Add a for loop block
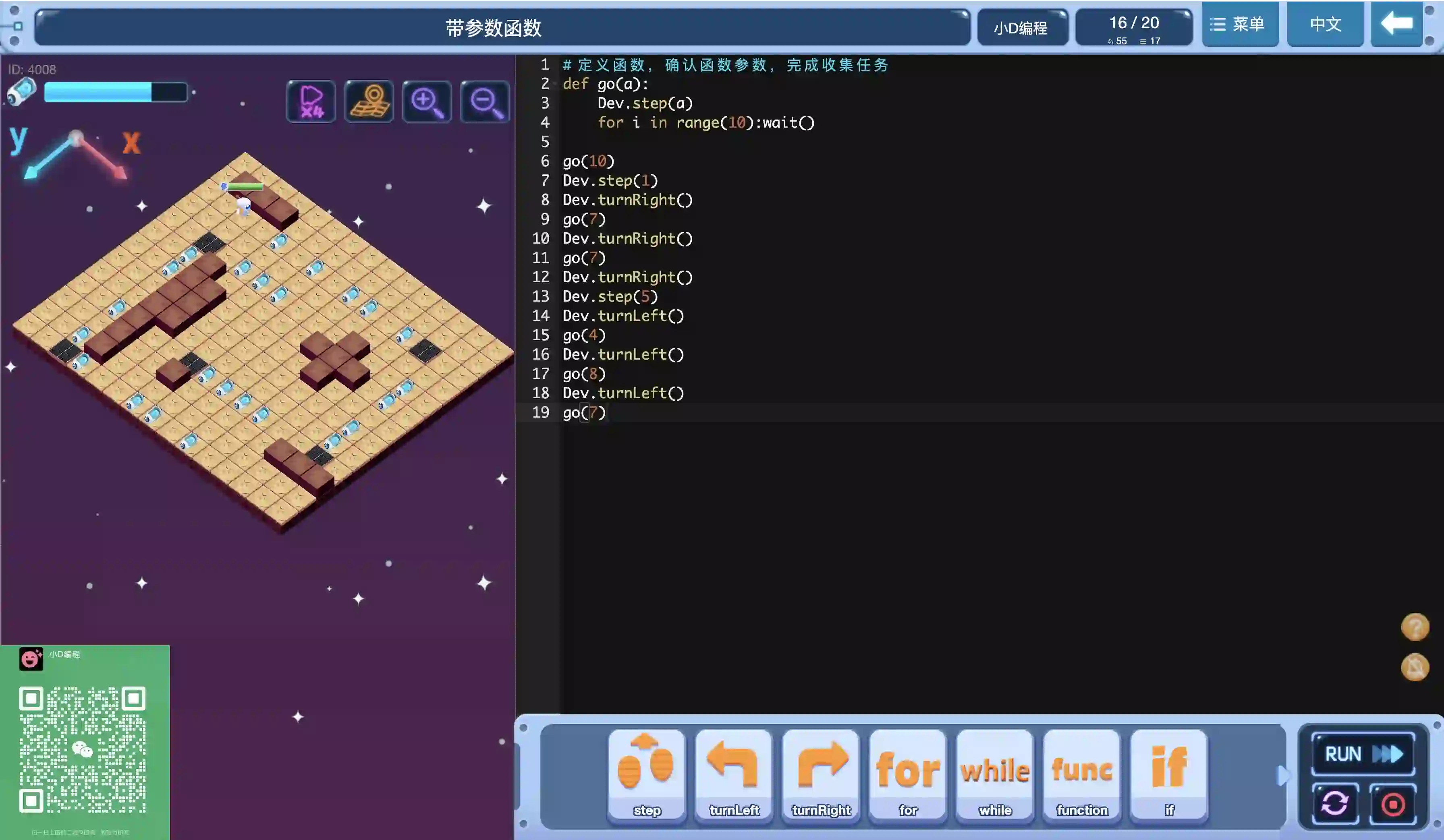The image size is (1444, 840). pos(908,774)
